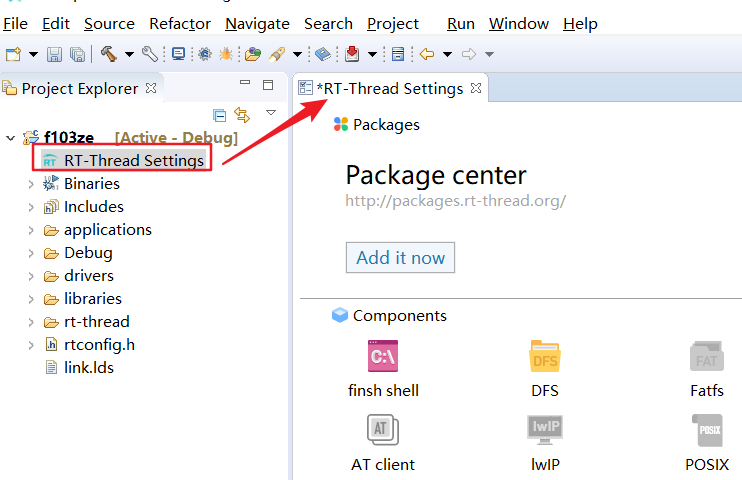Click the Debug bug icon
This screenshot has width=742, height=480.
pos(227,54)
